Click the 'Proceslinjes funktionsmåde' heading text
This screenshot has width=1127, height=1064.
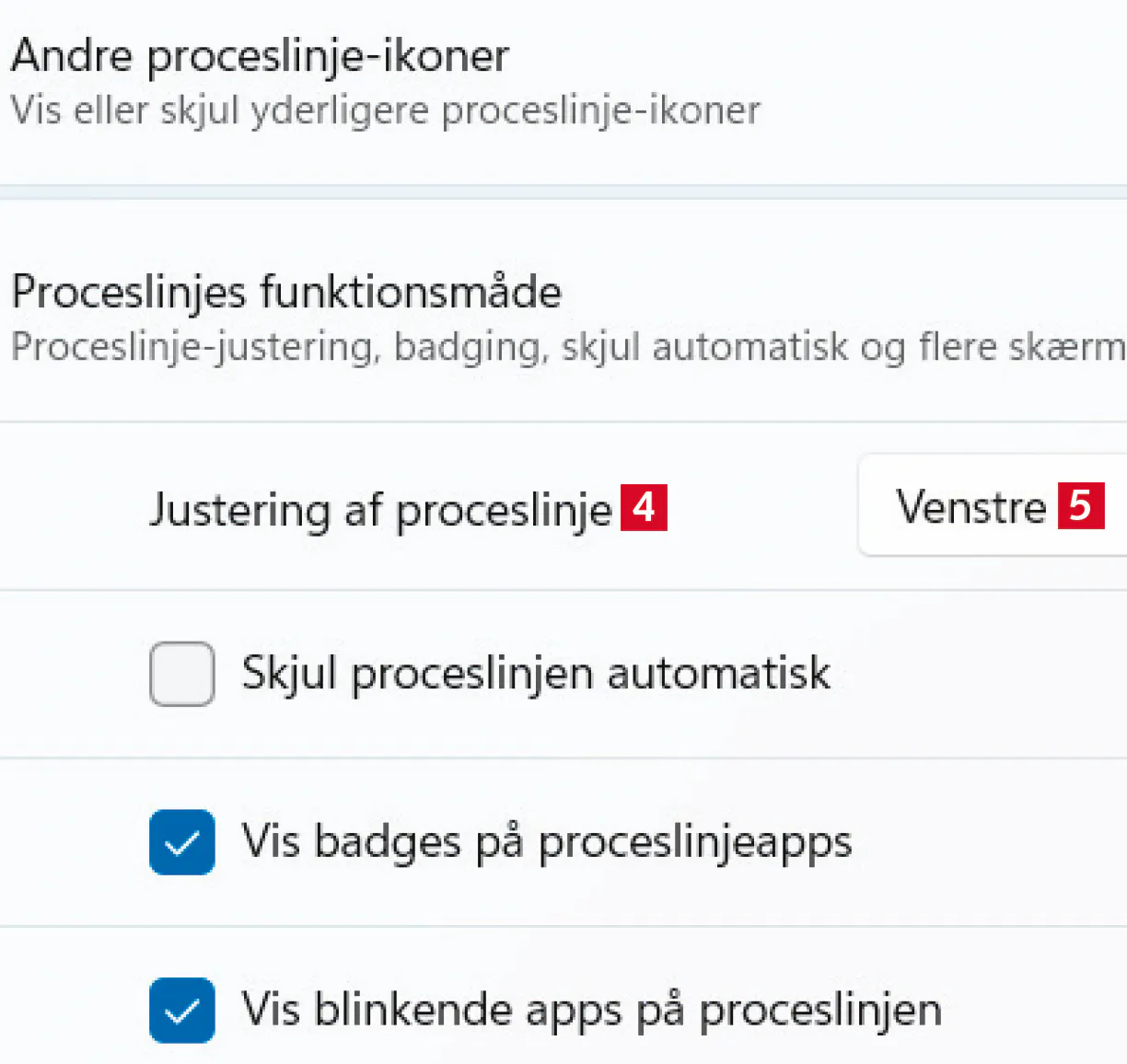coord(286,293)
